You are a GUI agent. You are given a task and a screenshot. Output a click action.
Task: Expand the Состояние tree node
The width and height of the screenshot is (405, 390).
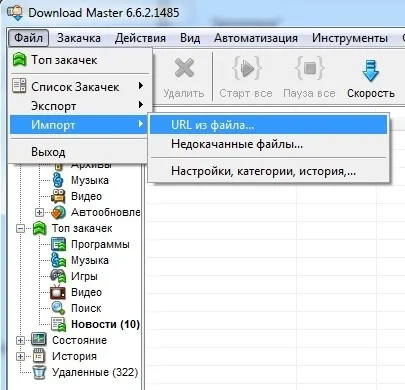[20, 340]
